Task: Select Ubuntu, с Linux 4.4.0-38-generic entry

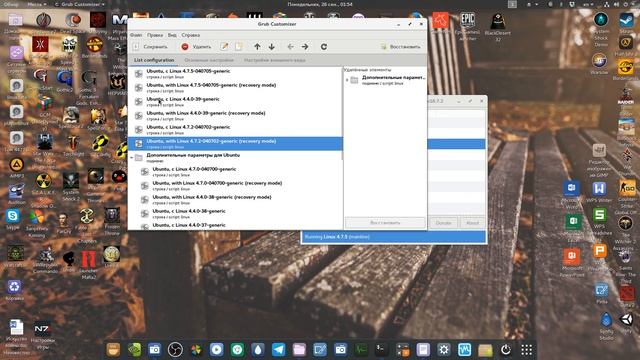Action: coord(235,213)
